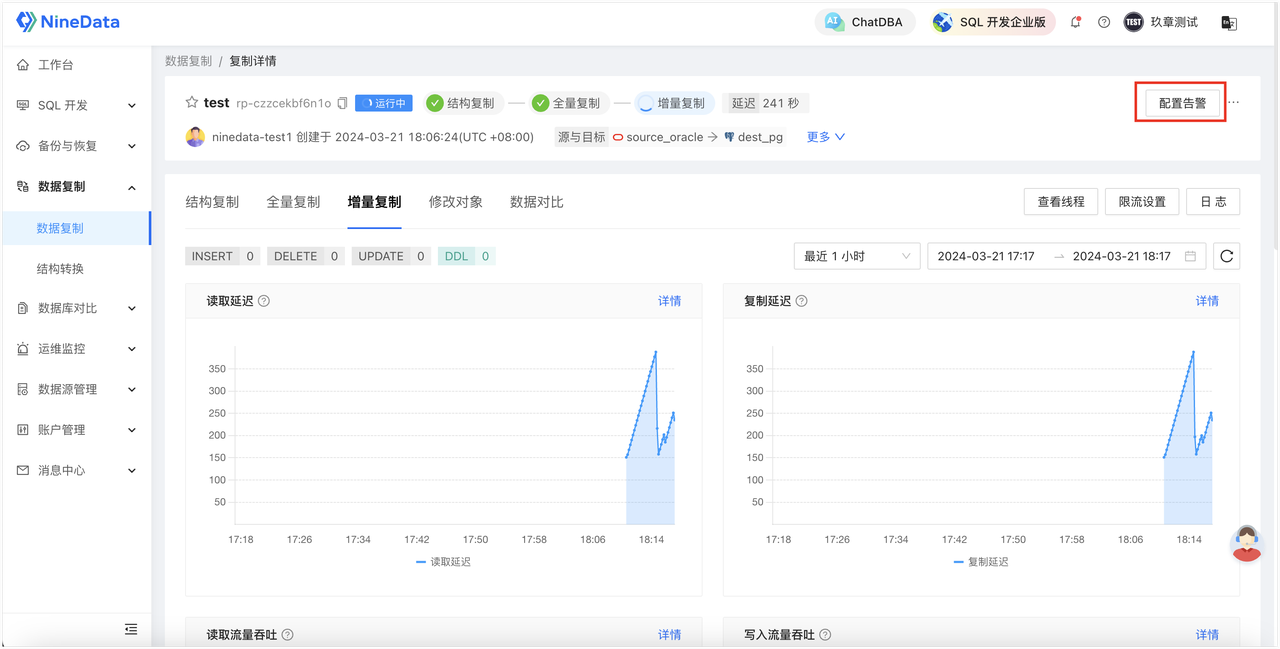1280x649 pixels.
Task: Open the help question-mark icon
Action: (x=1103, y=21)
